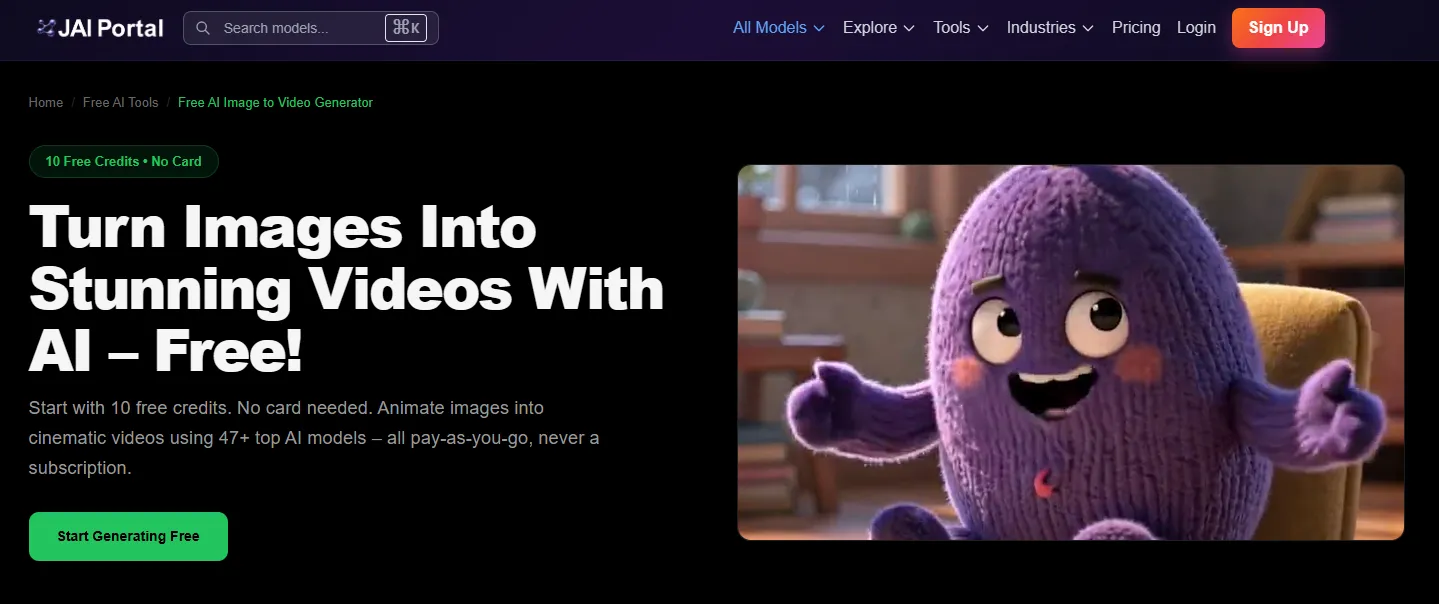
Task: Click the purple knitted character video preview
Action: click(1071, 352)
